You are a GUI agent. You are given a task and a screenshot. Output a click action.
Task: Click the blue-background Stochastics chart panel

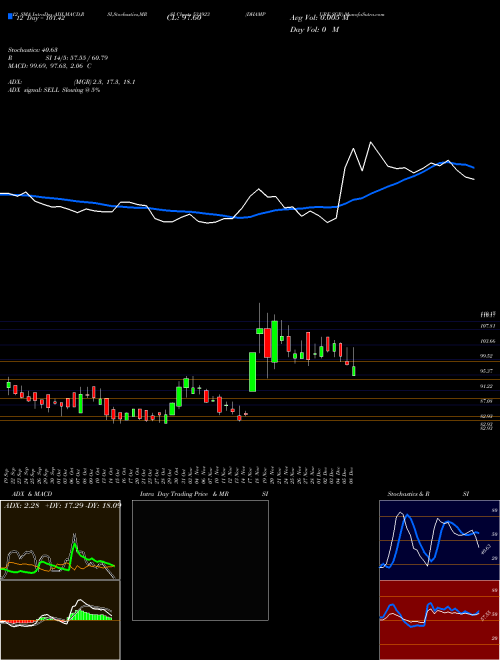[x=439, y=540]
